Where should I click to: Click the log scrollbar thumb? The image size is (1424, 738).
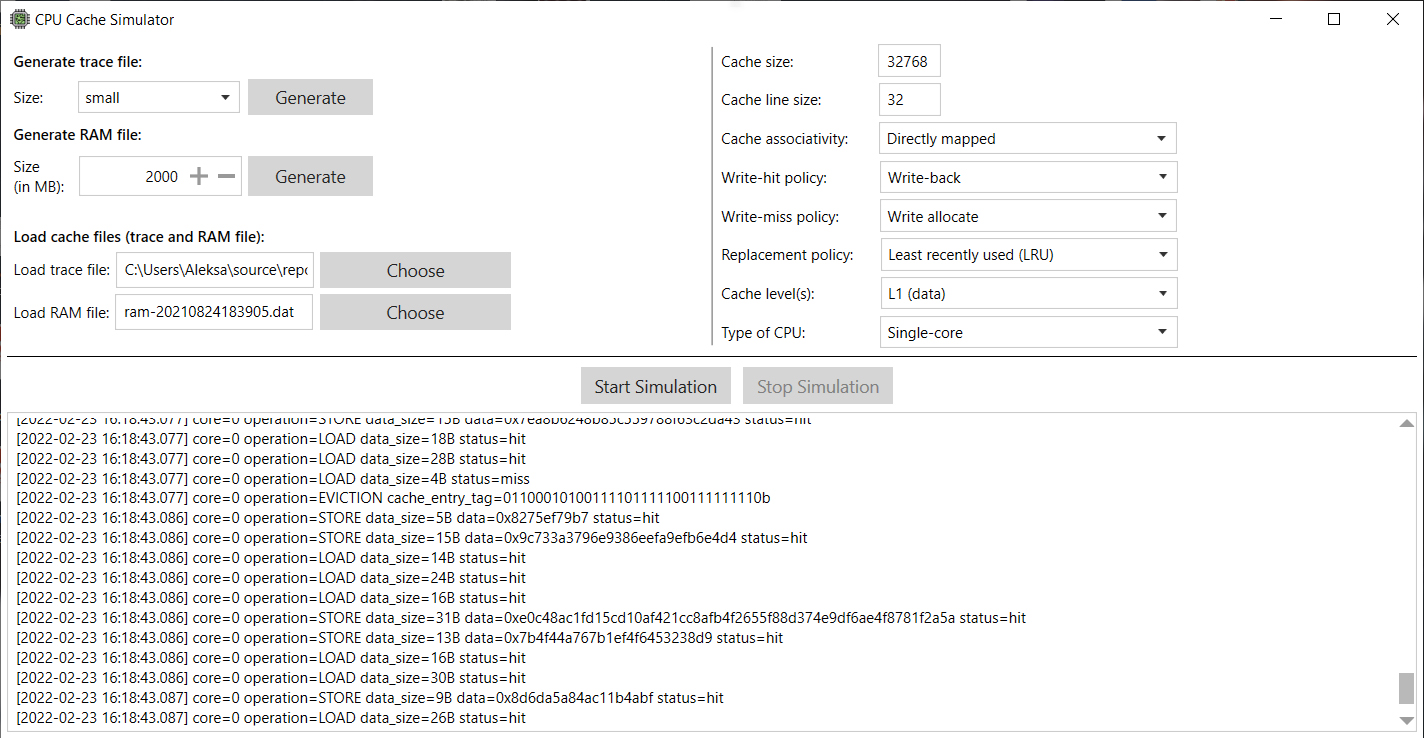coord(1404,689)
